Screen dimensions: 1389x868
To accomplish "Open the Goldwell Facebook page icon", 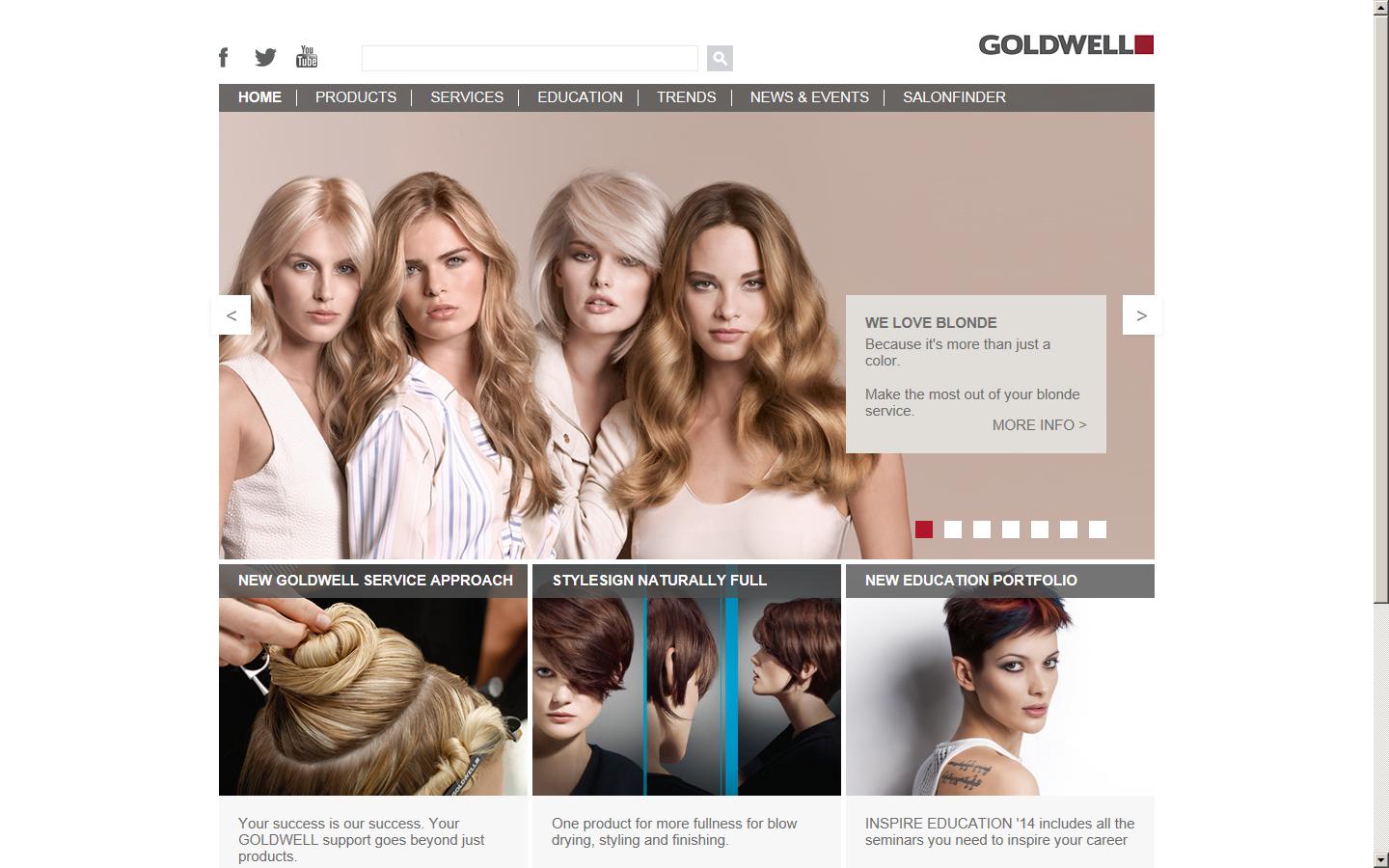I will pyautogui.click(x=223, y=57).
